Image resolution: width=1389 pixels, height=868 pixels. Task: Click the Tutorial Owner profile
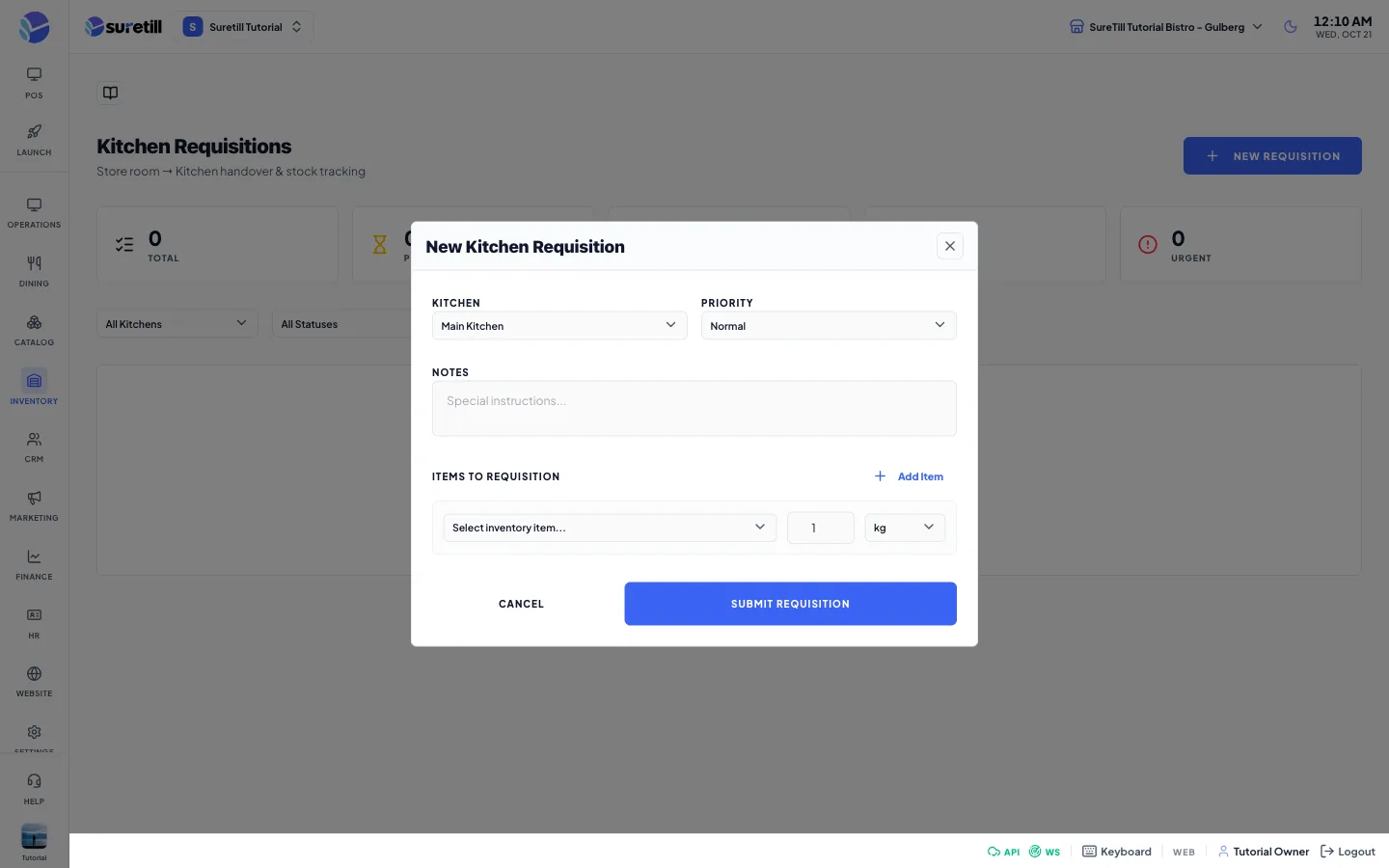[1264, 852]
